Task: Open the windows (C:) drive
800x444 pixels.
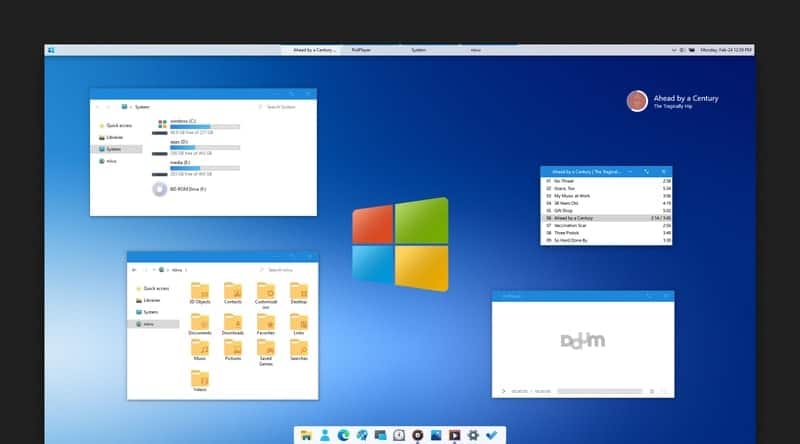Action: [x=196, y=127]
